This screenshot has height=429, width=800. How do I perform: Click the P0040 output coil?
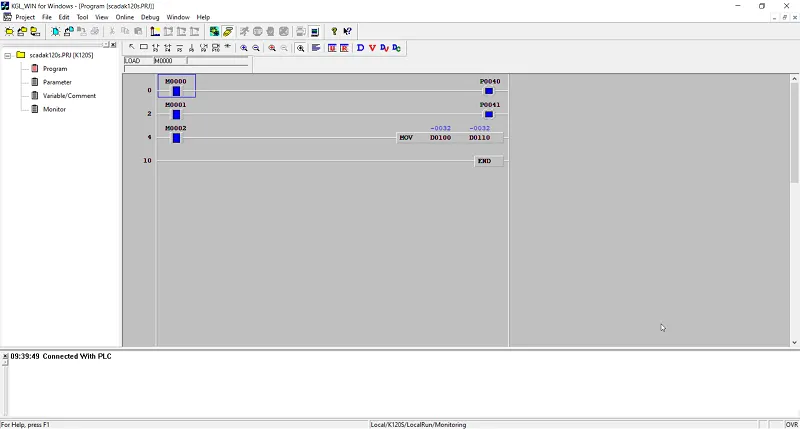(x=489, y=91)
